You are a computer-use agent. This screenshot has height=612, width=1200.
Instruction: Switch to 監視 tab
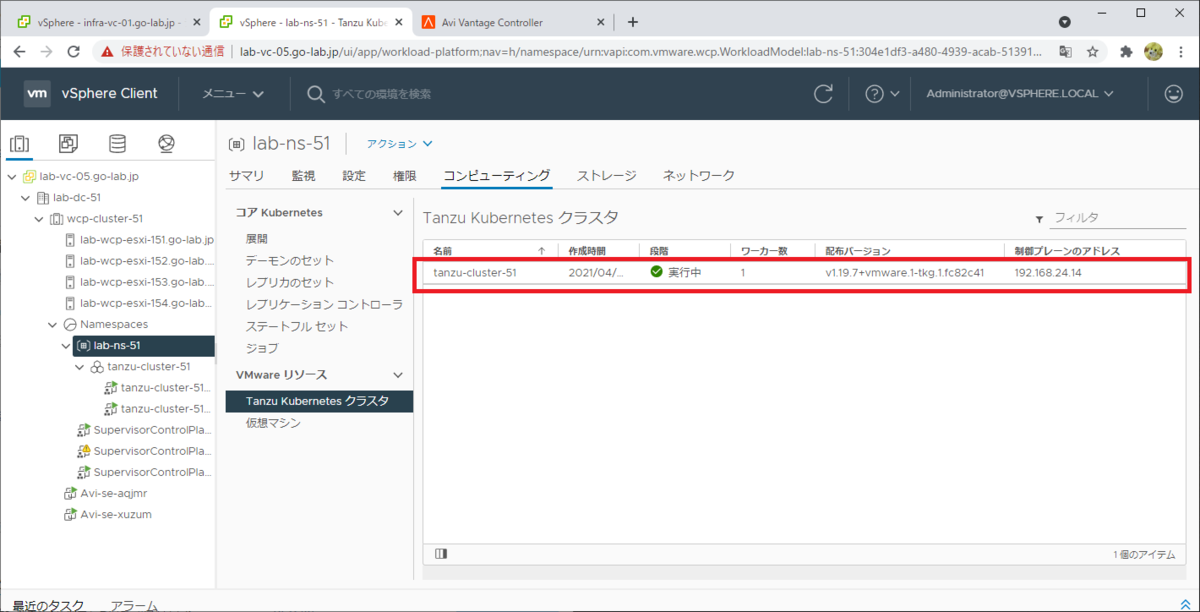(x=303, y=176)
